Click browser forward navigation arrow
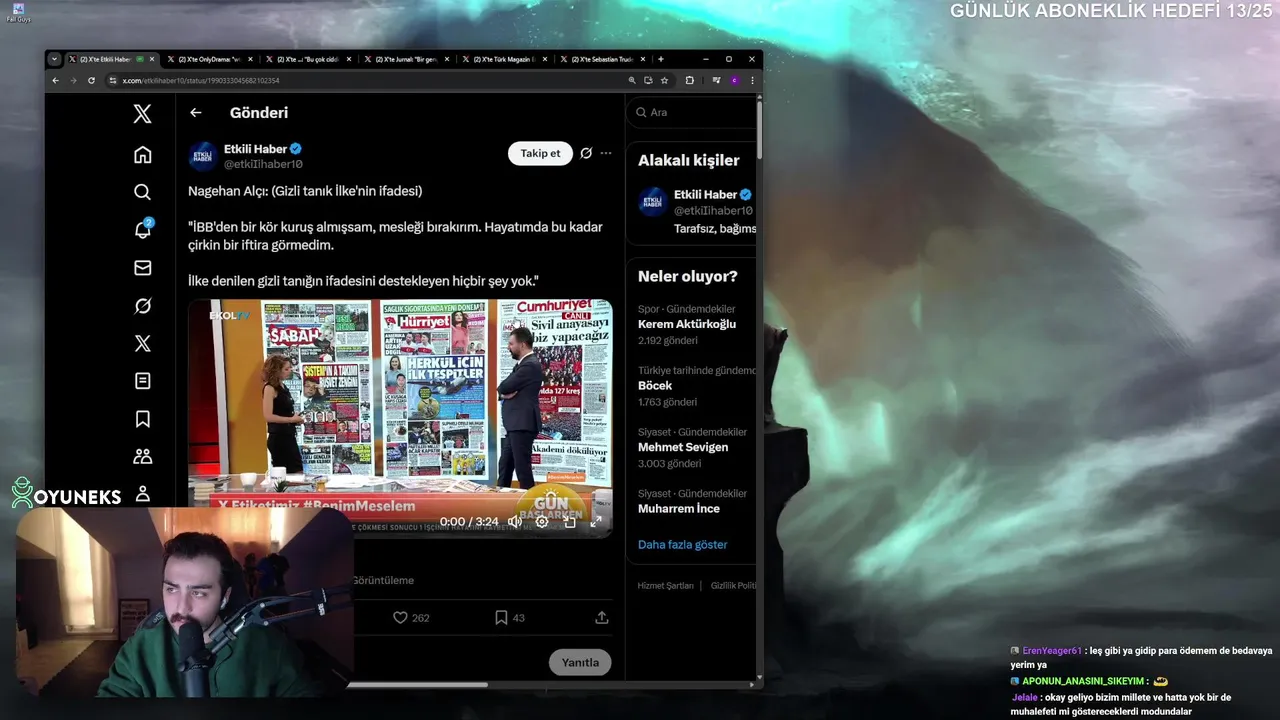The width and height of the screenshot is (1280, 720). pyautogui.click(x=73, y=80)
